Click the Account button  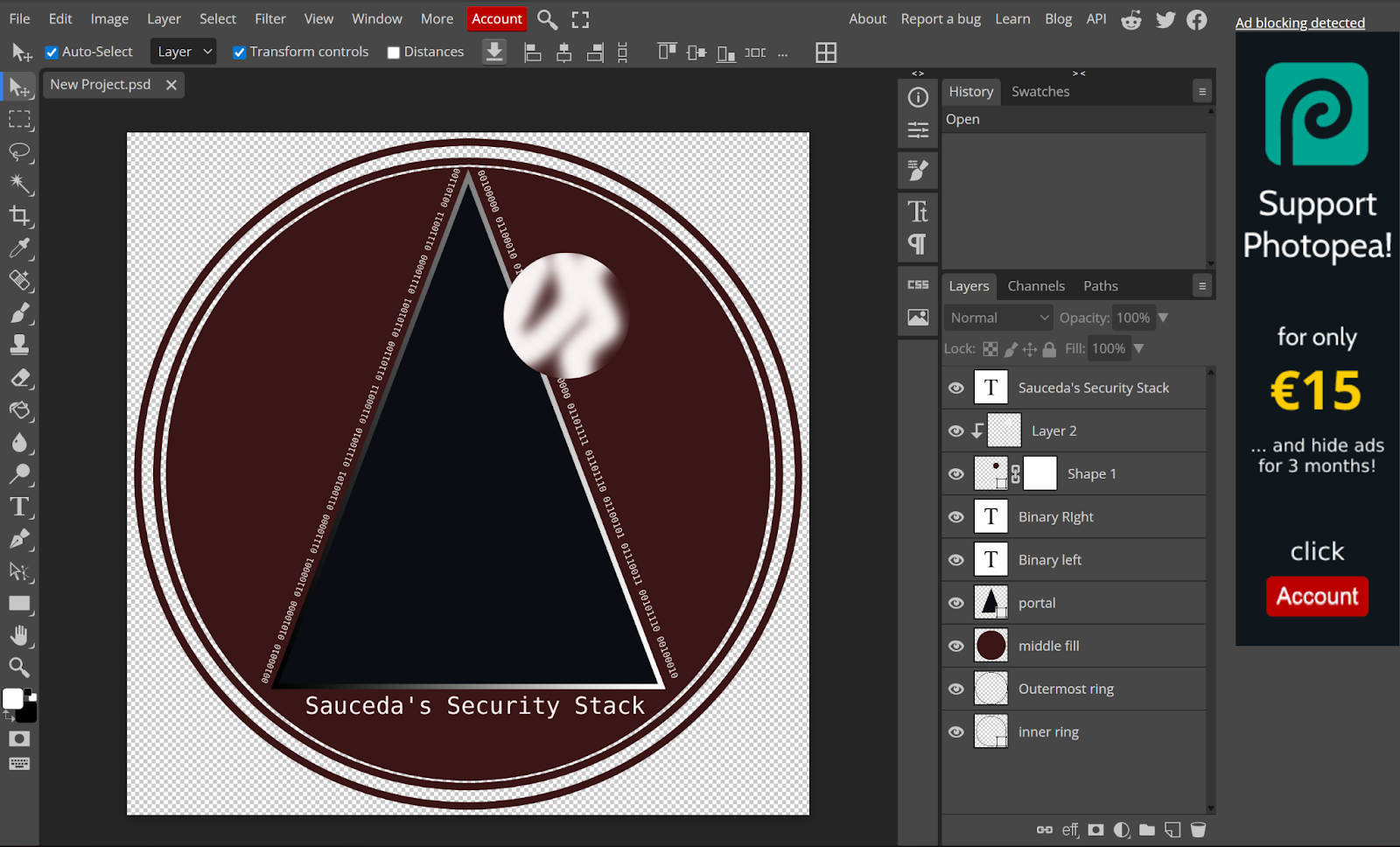point(496,18)
